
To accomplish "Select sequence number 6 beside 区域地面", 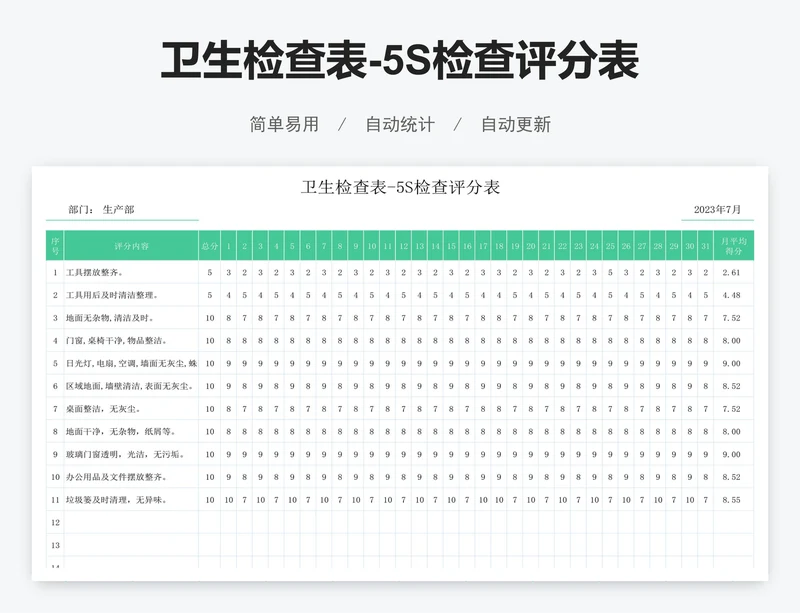I will click(x=55, y=386).
